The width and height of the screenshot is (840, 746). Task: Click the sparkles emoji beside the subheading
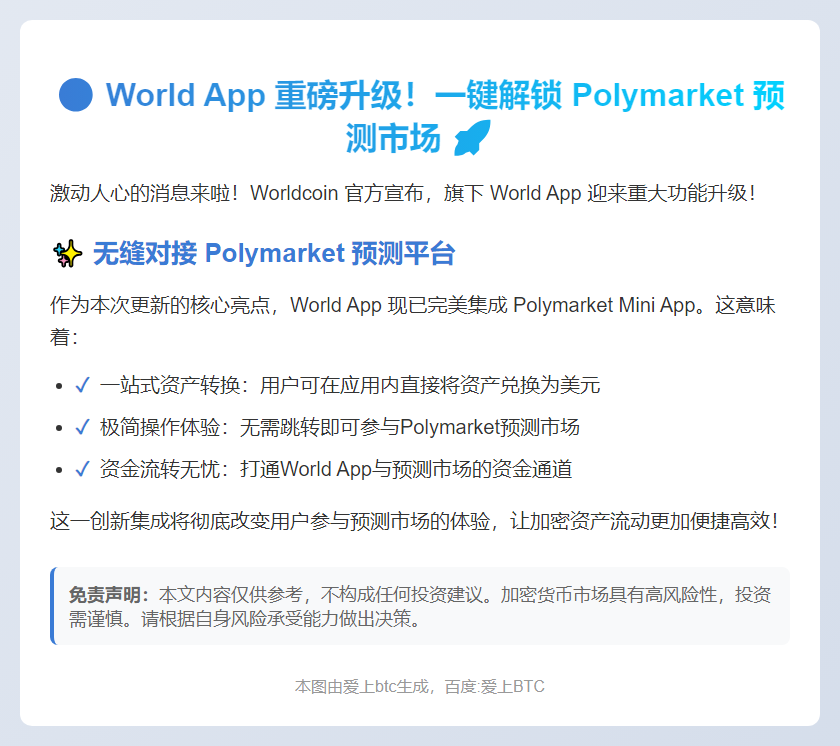click(66, 254)
